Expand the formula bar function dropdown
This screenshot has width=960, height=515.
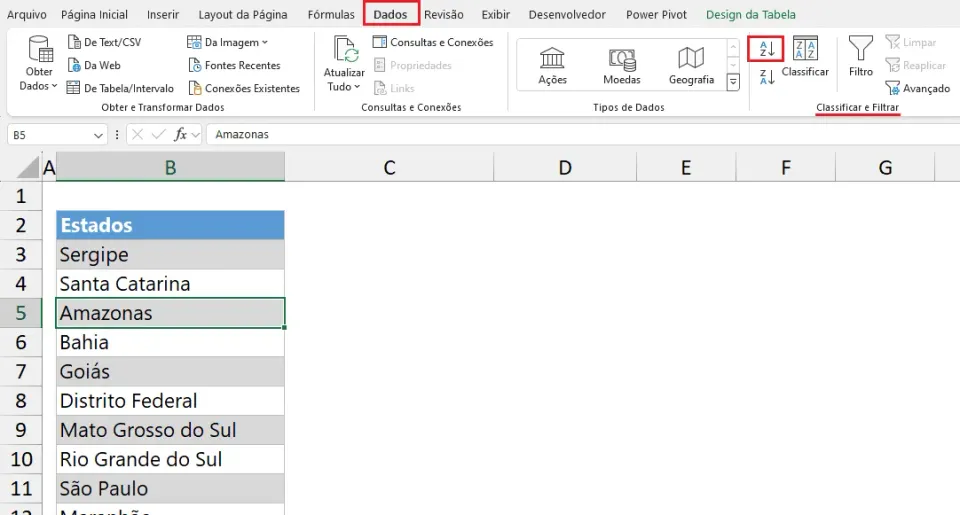click(195, 135)
